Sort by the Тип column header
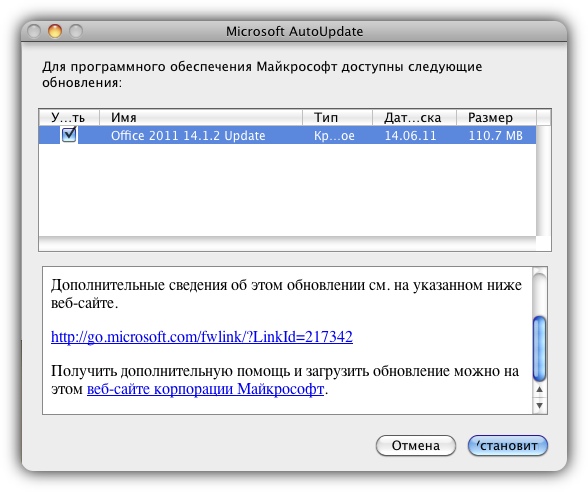 [338, 118]
